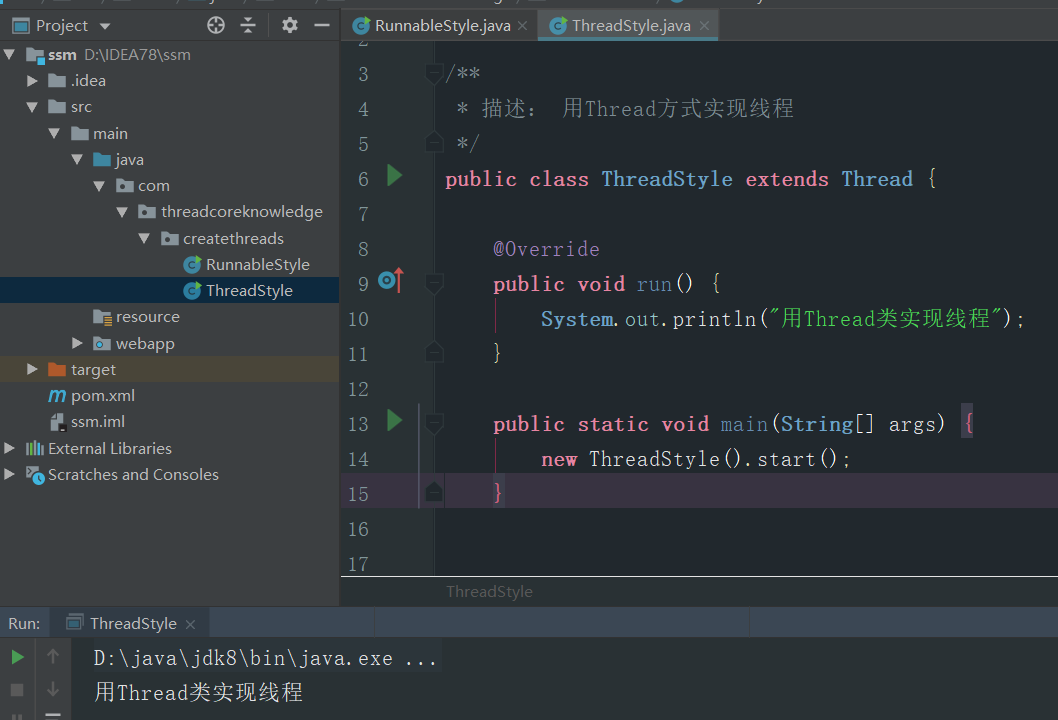Expand the .idea folder
The image size is (1058, 720).
(x=32, y=81)
